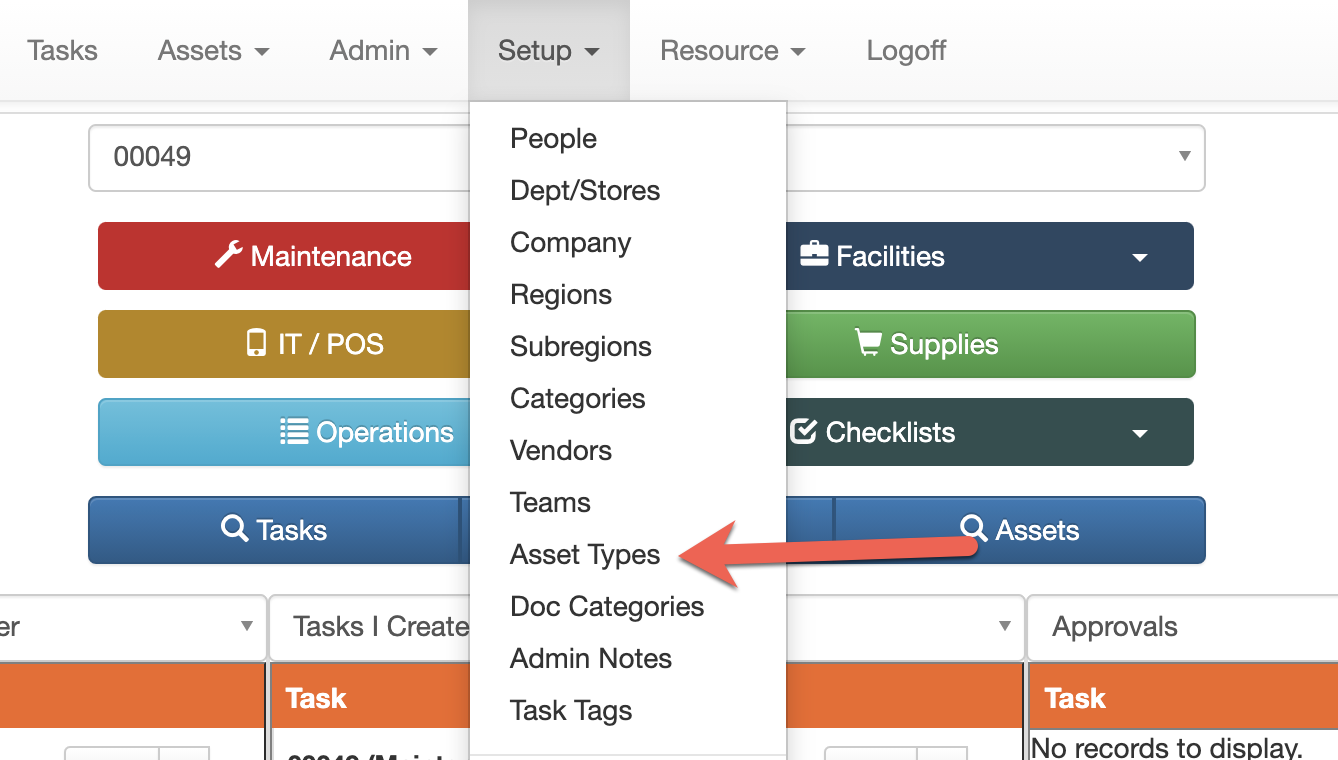
Task: Click the Logoff link
Action: pos(906,51)
